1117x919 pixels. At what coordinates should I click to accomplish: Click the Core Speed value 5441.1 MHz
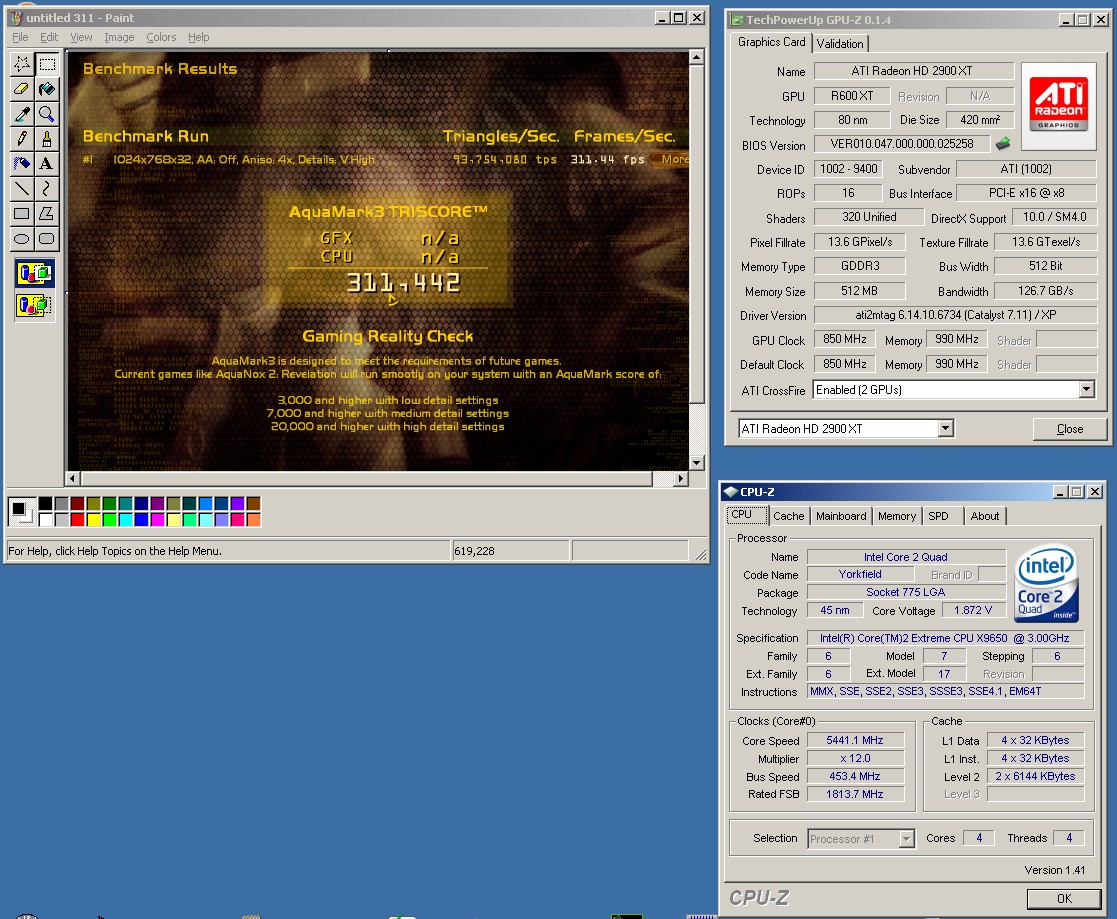[855, 740]
